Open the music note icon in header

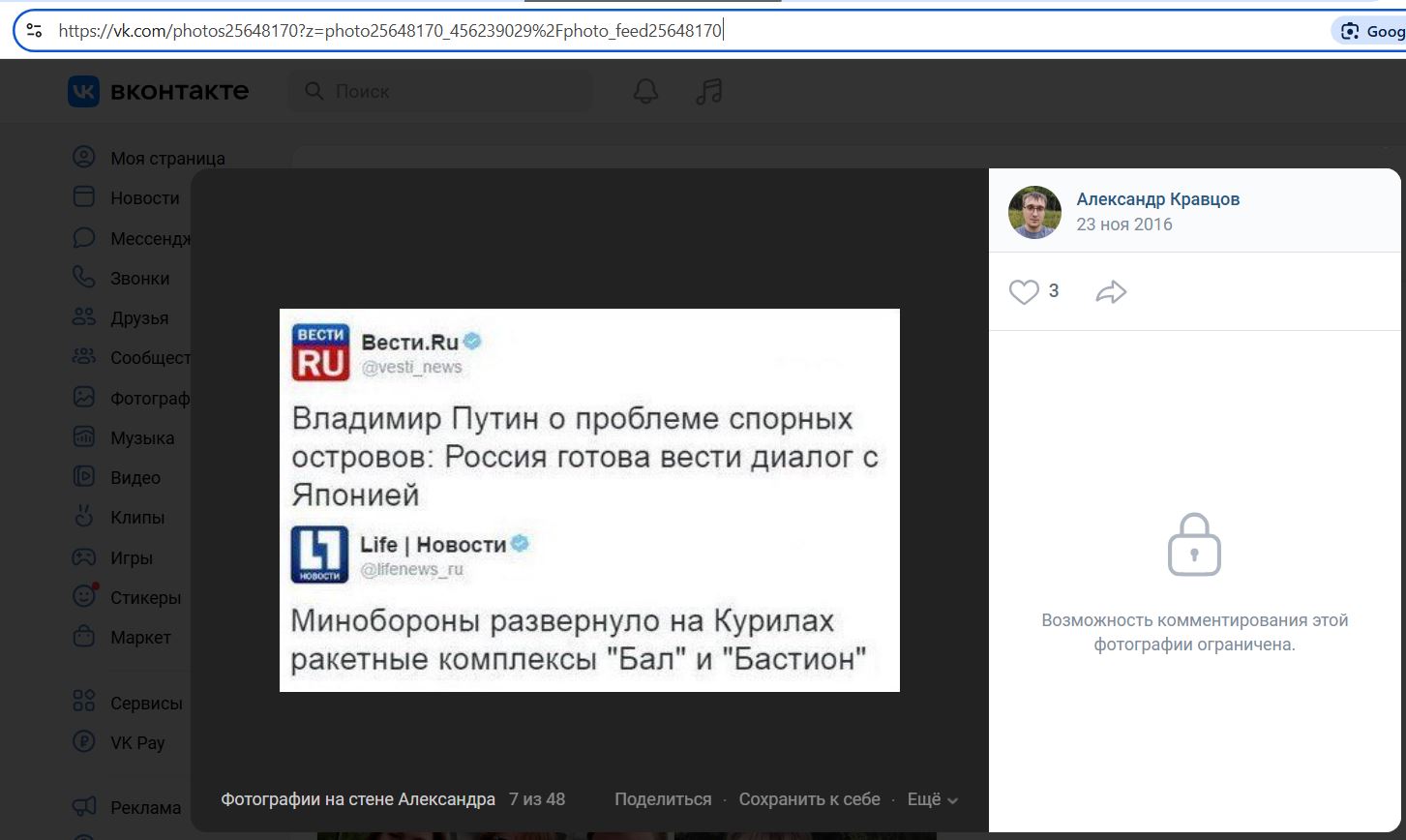tap(709, 91)
